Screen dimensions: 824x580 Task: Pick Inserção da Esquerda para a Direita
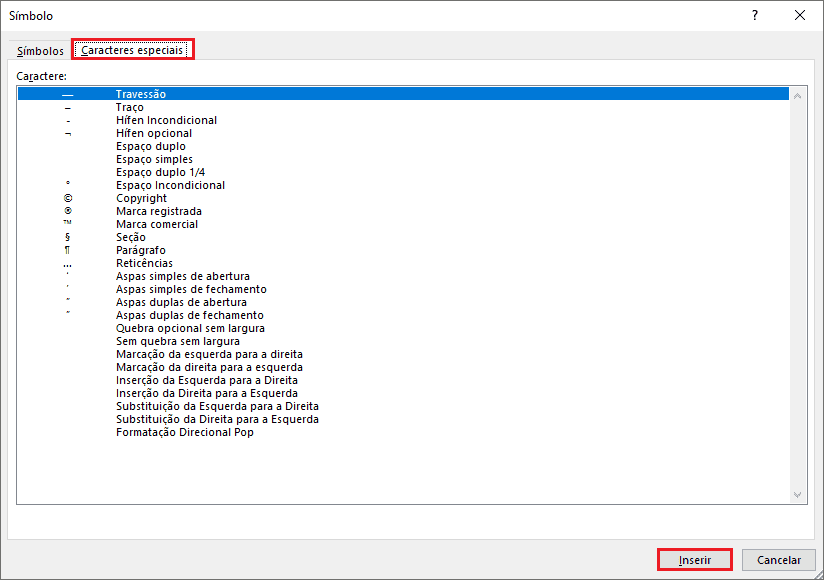coord(403,380)
